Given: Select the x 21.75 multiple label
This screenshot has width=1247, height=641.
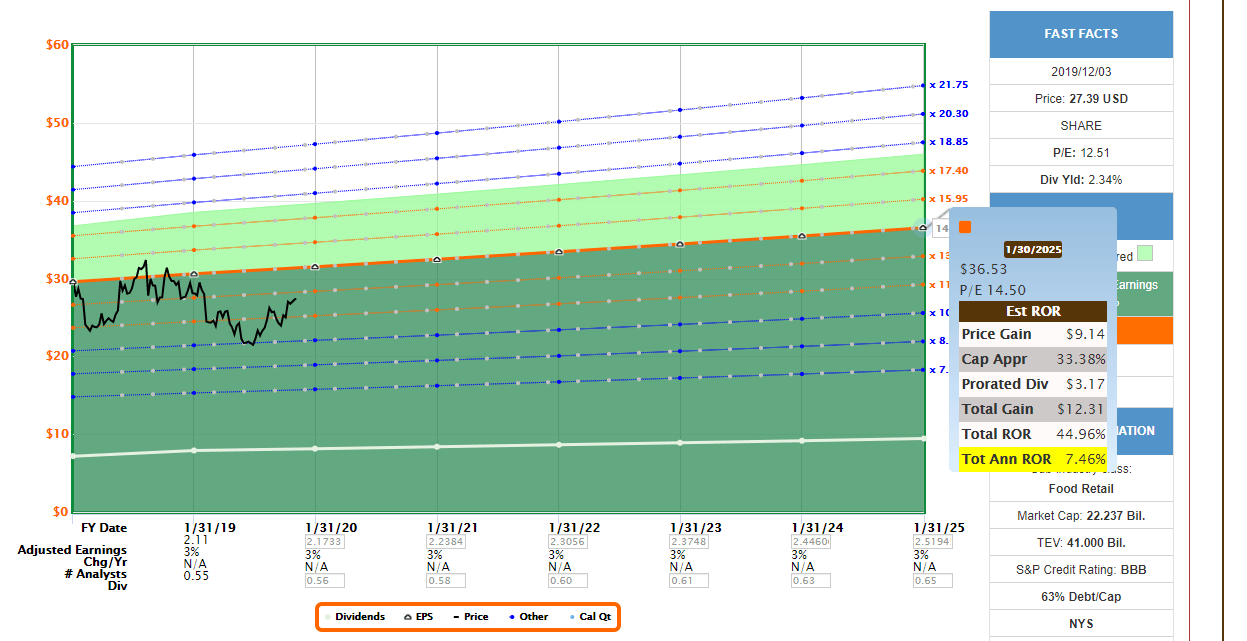Looking at the screenshot, I should point(948,85).
